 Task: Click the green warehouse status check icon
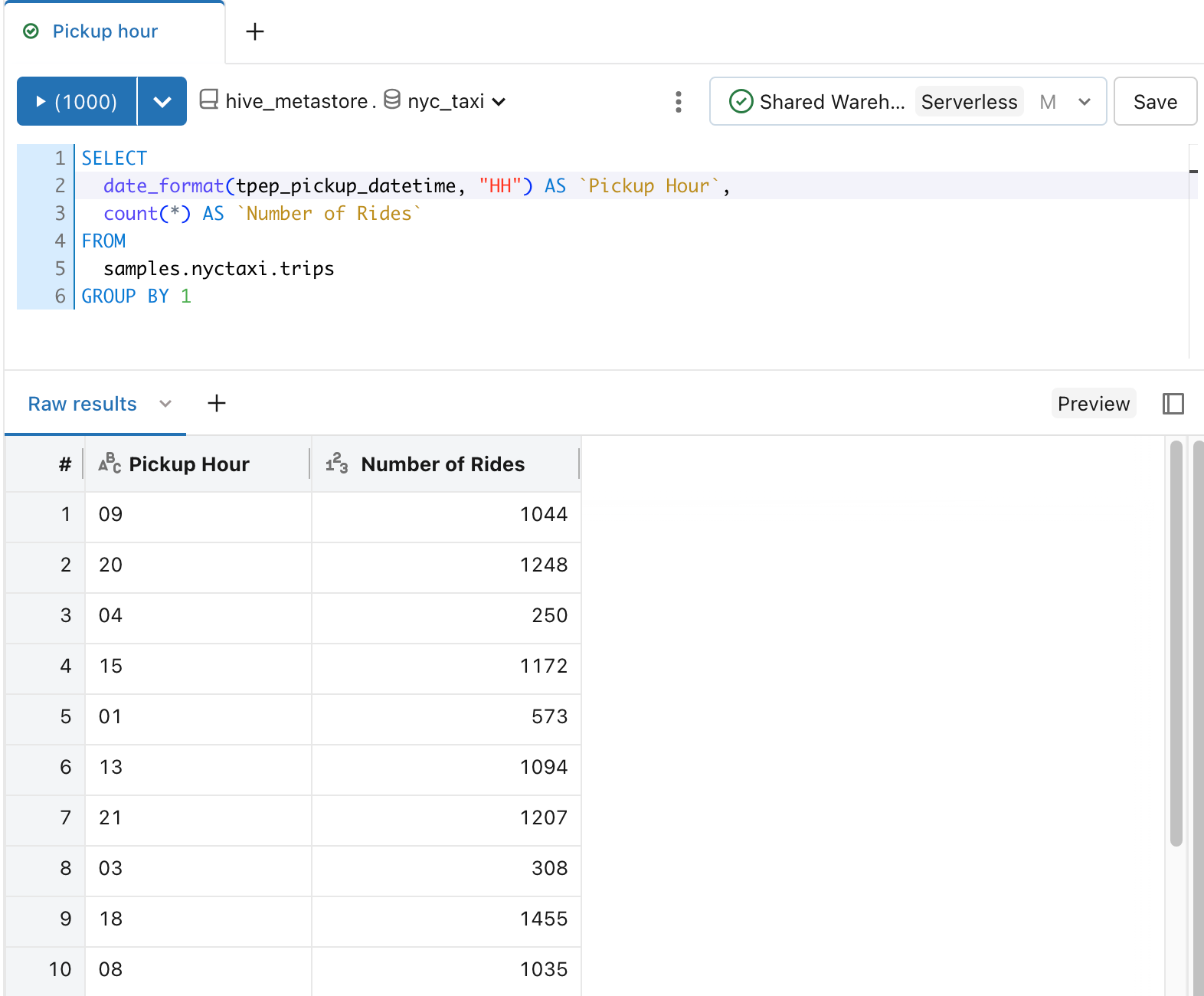(x=741, y=102)
